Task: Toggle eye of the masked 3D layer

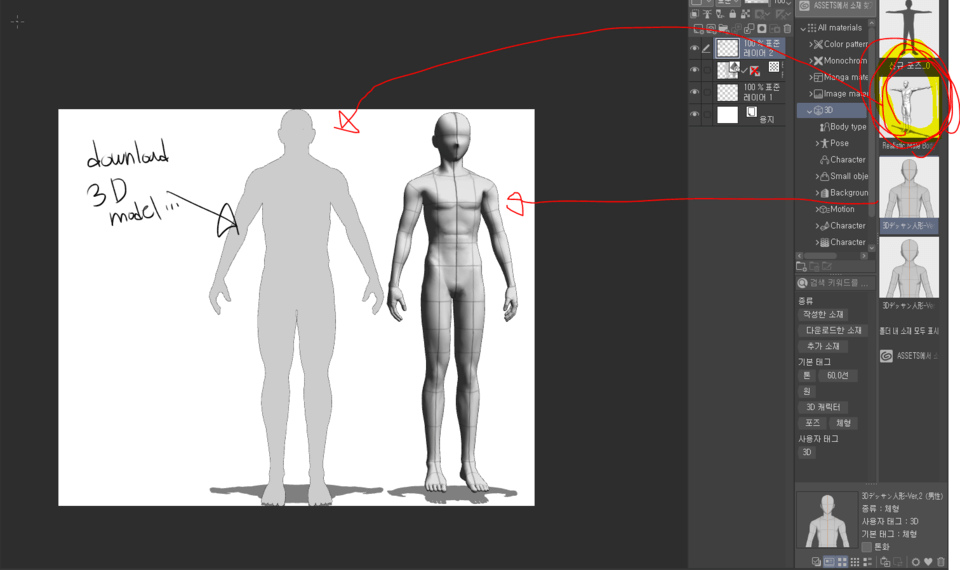Action: (x=694, y=70)
